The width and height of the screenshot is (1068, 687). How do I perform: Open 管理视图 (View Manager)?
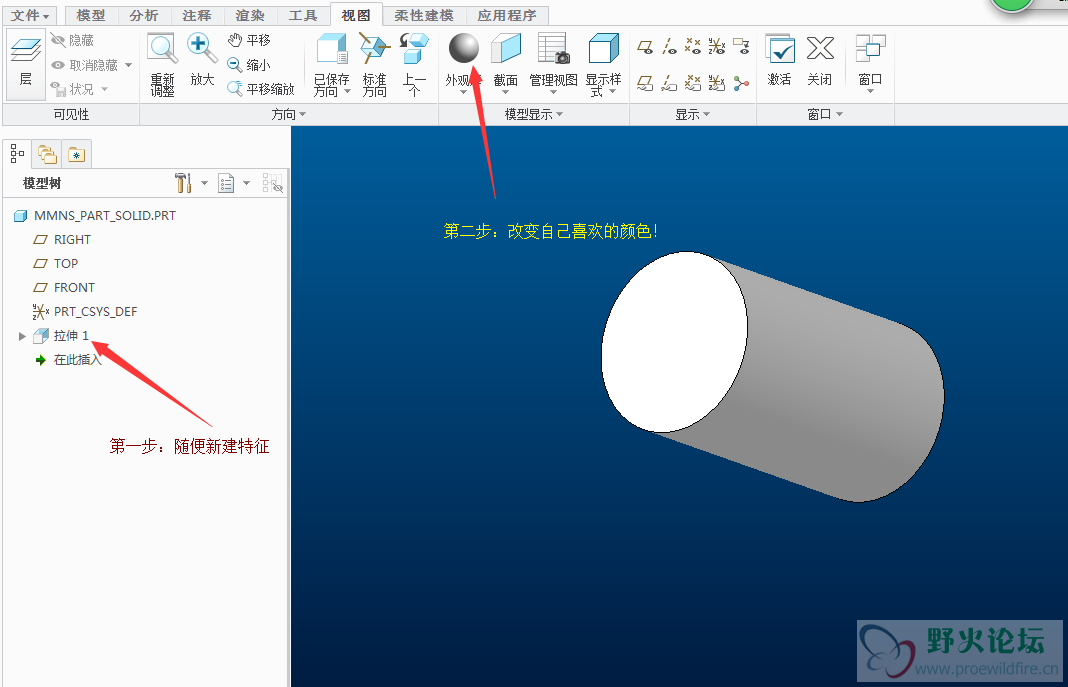(x=553, y=49)
